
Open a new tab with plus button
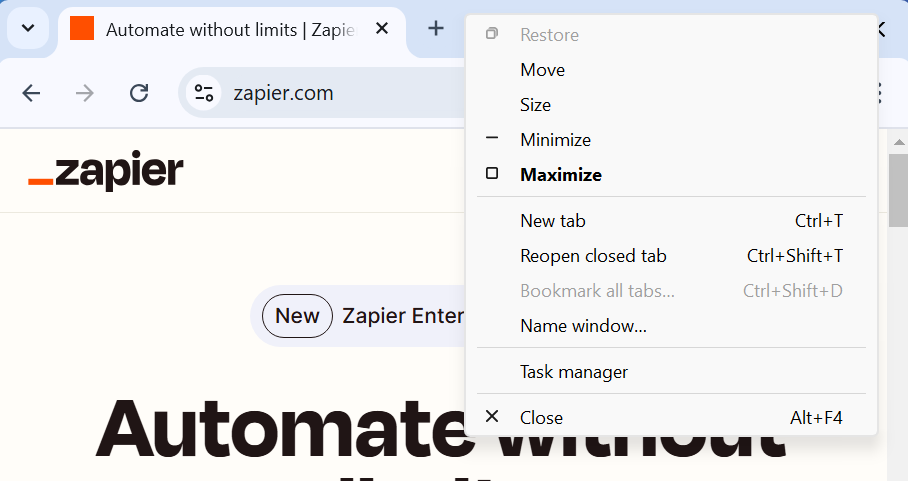point(435,28)
